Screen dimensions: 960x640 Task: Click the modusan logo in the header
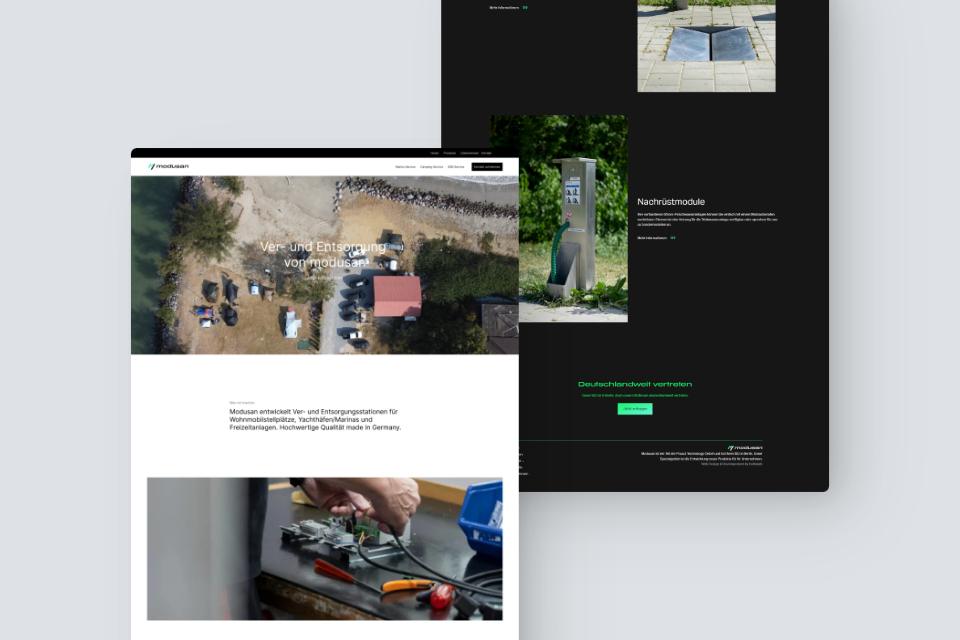(168, 166)
